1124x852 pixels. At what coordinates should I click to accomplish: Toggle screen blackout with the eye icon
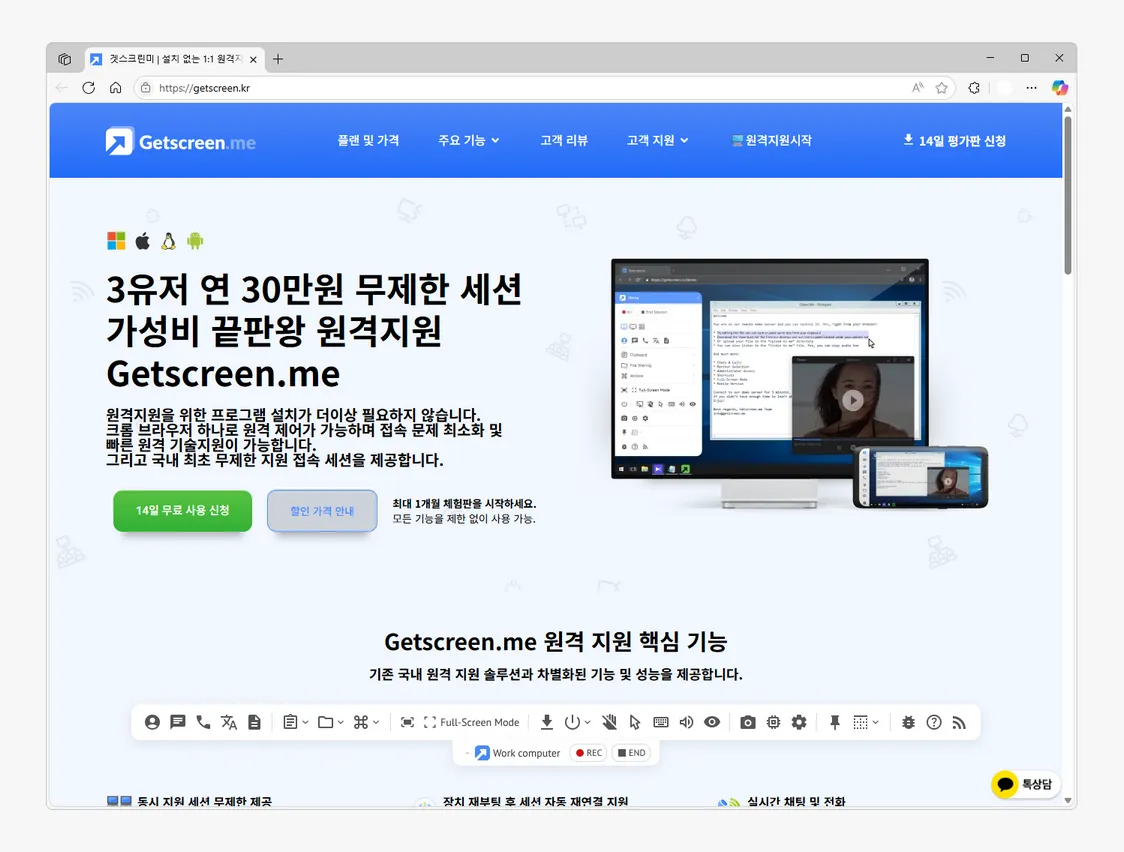(712, 722)
